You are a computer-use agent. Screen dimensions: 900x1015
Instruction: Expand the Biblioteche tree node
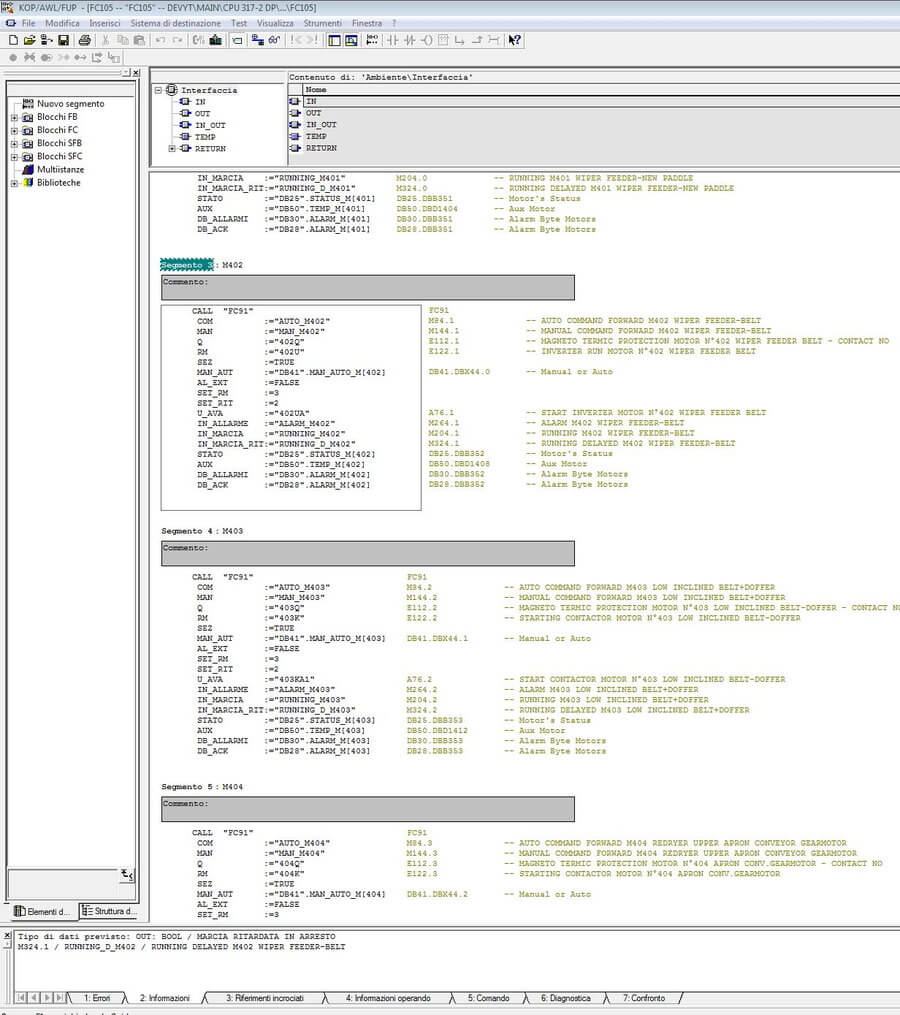pos(14,183)
